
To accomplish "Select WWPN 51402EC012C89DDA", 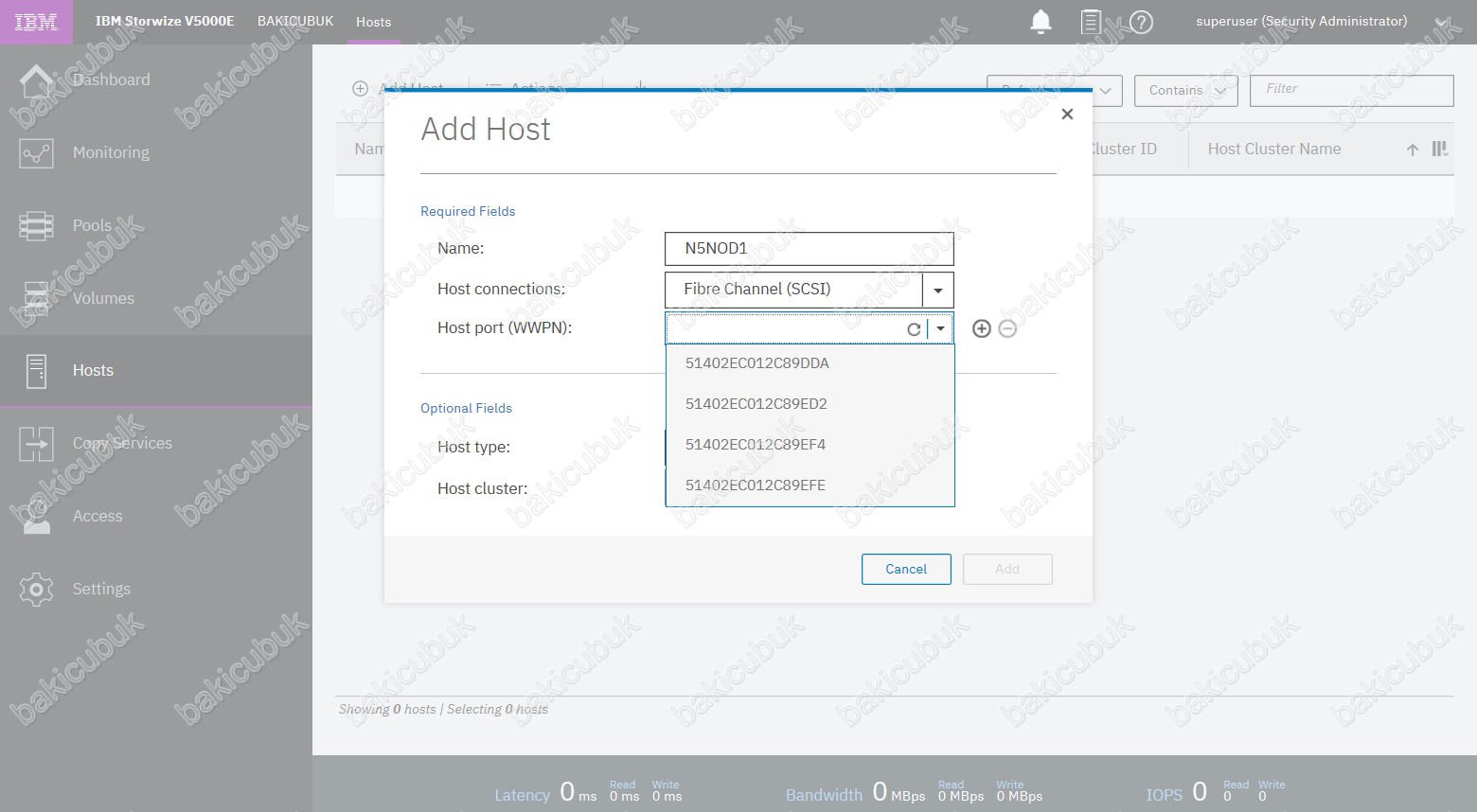I will (810, 363).
